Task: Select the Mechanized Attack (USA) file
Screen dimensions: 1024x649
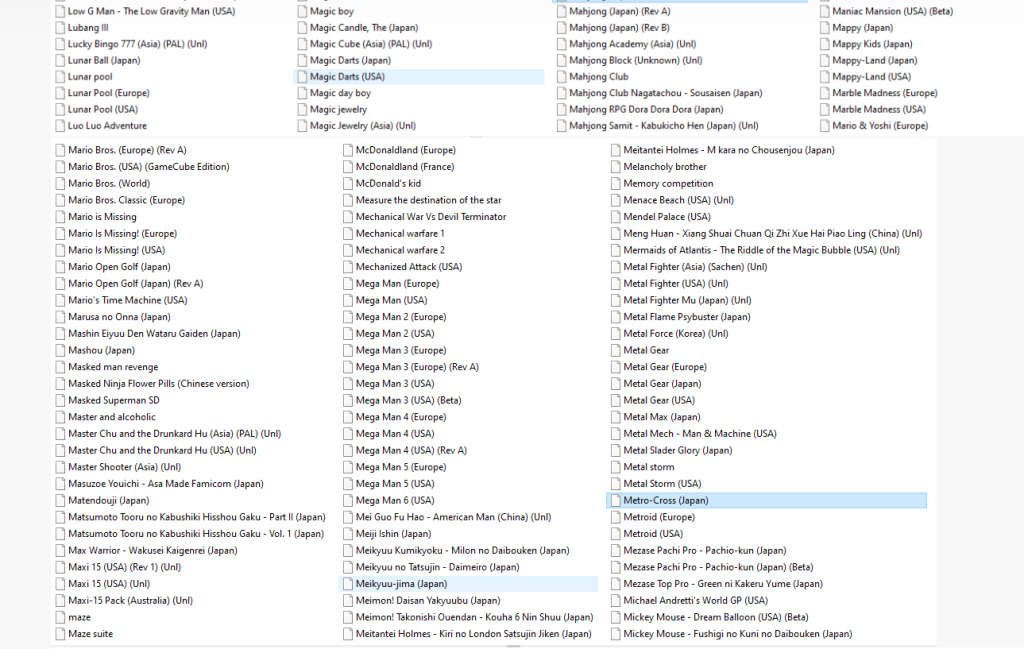Action: (x=408, y=267)
